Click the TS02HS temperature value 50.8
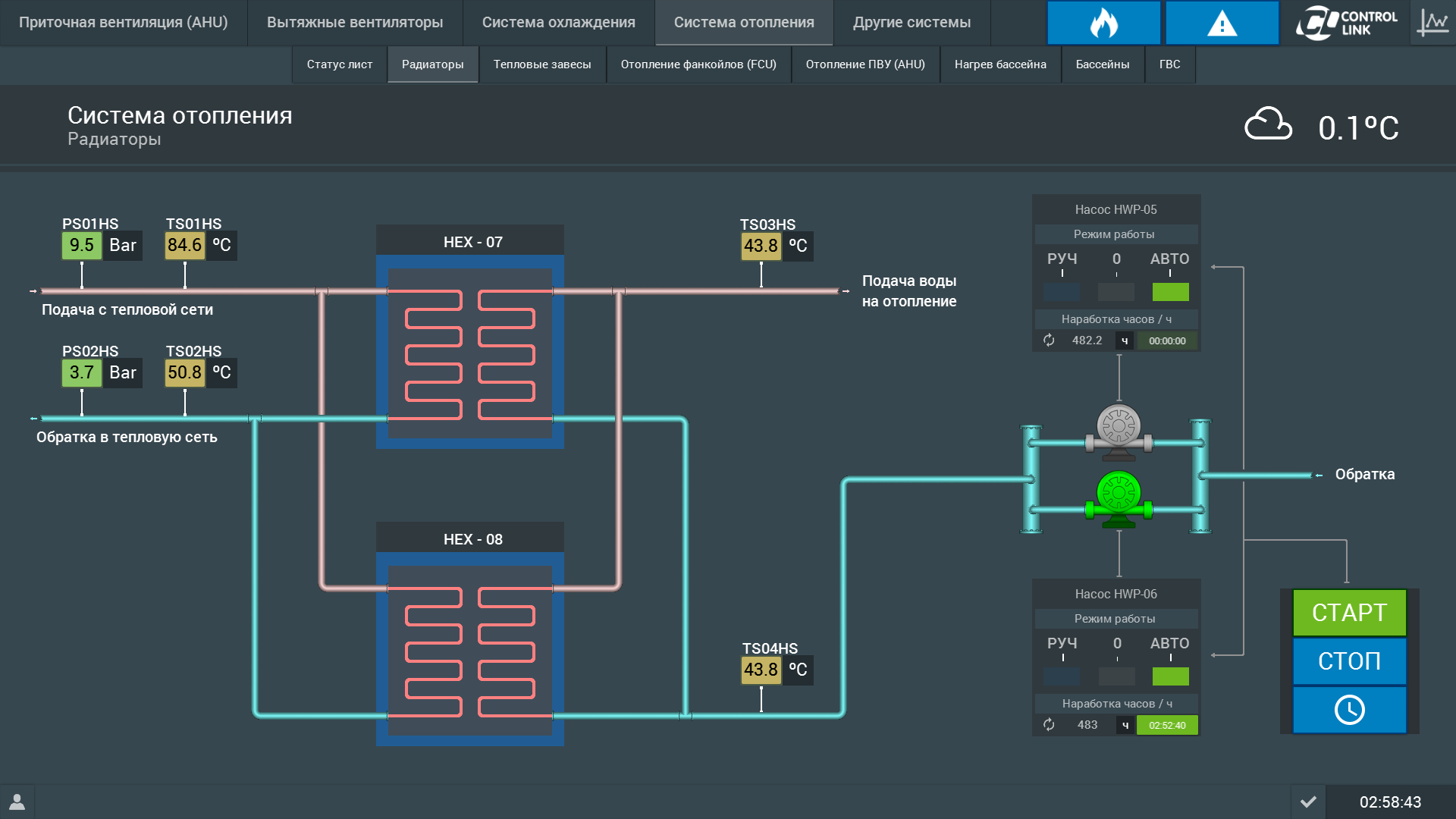The height and width of the screenshot is (819, 1456). point(185,373)
